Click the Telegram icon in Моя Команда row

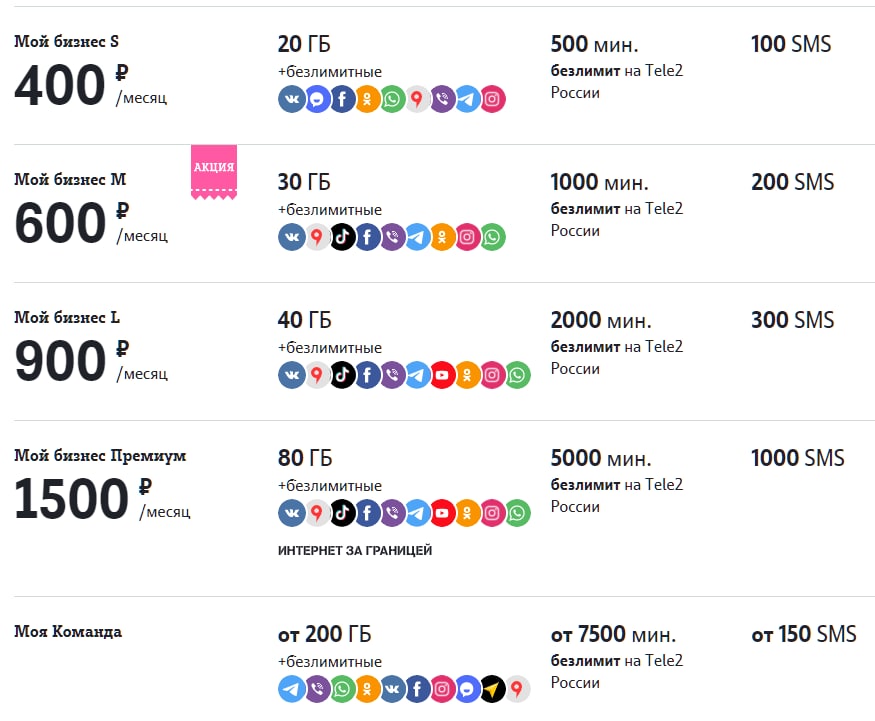pos(291,689)
